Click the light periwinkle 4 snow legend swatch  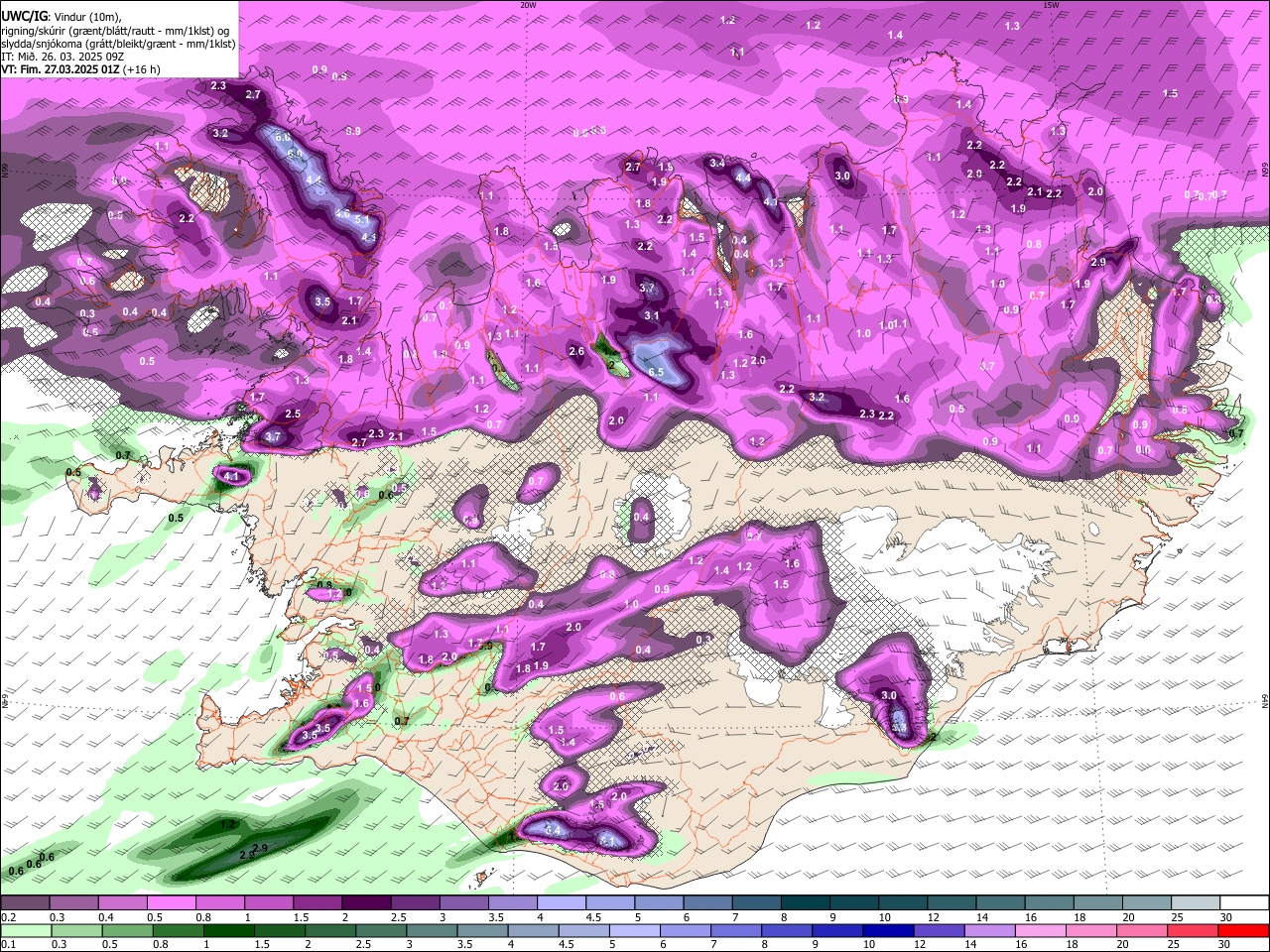(x=563, y=903)
